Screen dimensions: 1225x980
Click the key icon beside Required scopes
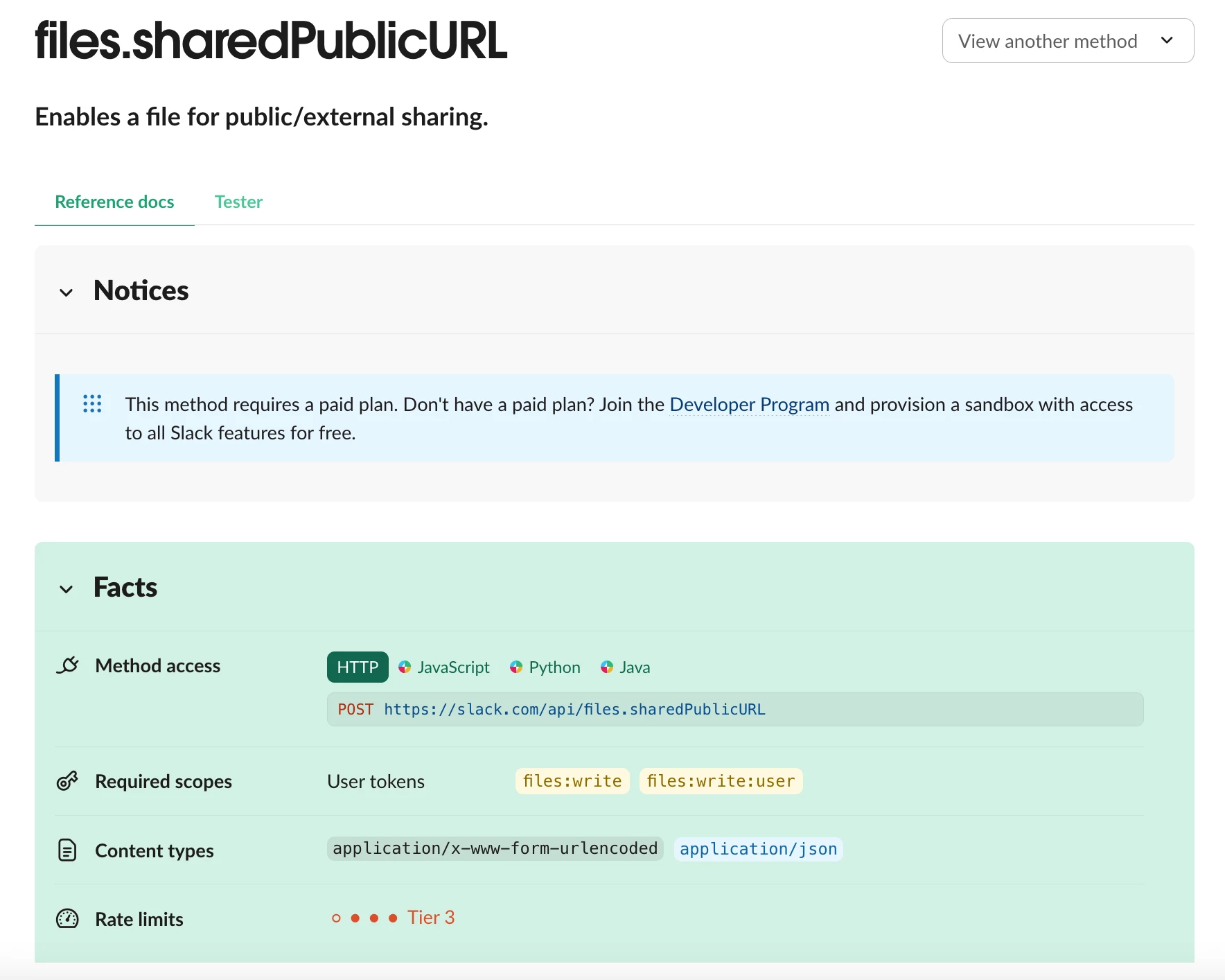click(x=67, y=781)
